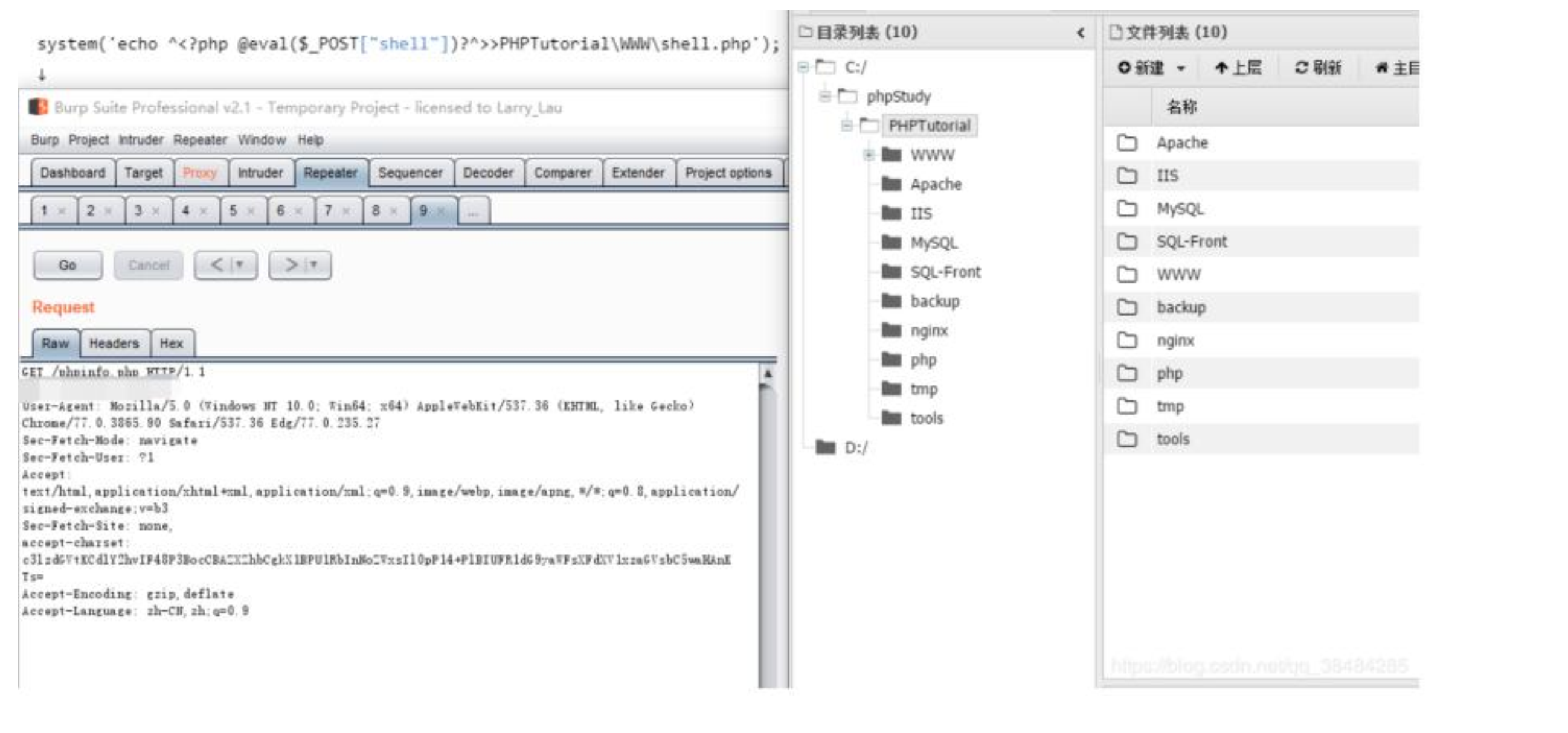This screenshot has width=1568, height=733.
Task: Switch to the Dashboard tab
Action: [x=73, y=173]
